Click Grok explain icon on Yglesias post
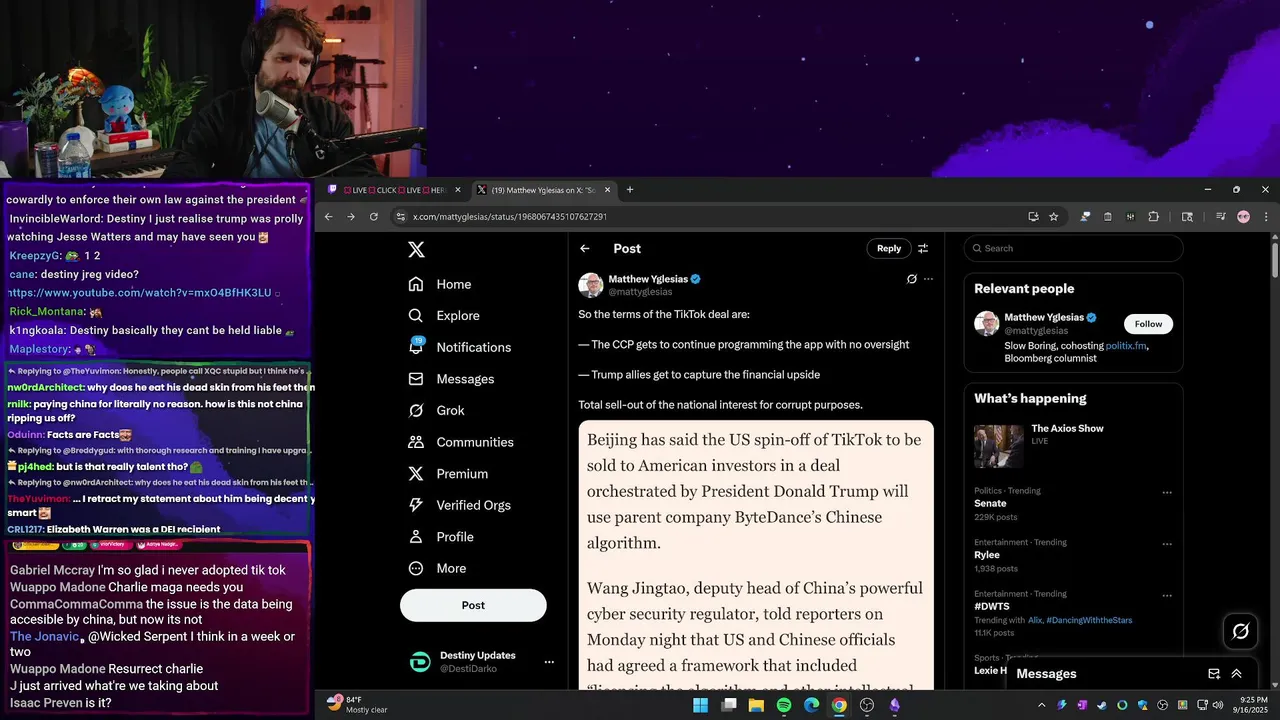Viewport: 1280px width, 720px height. [911, 279]
